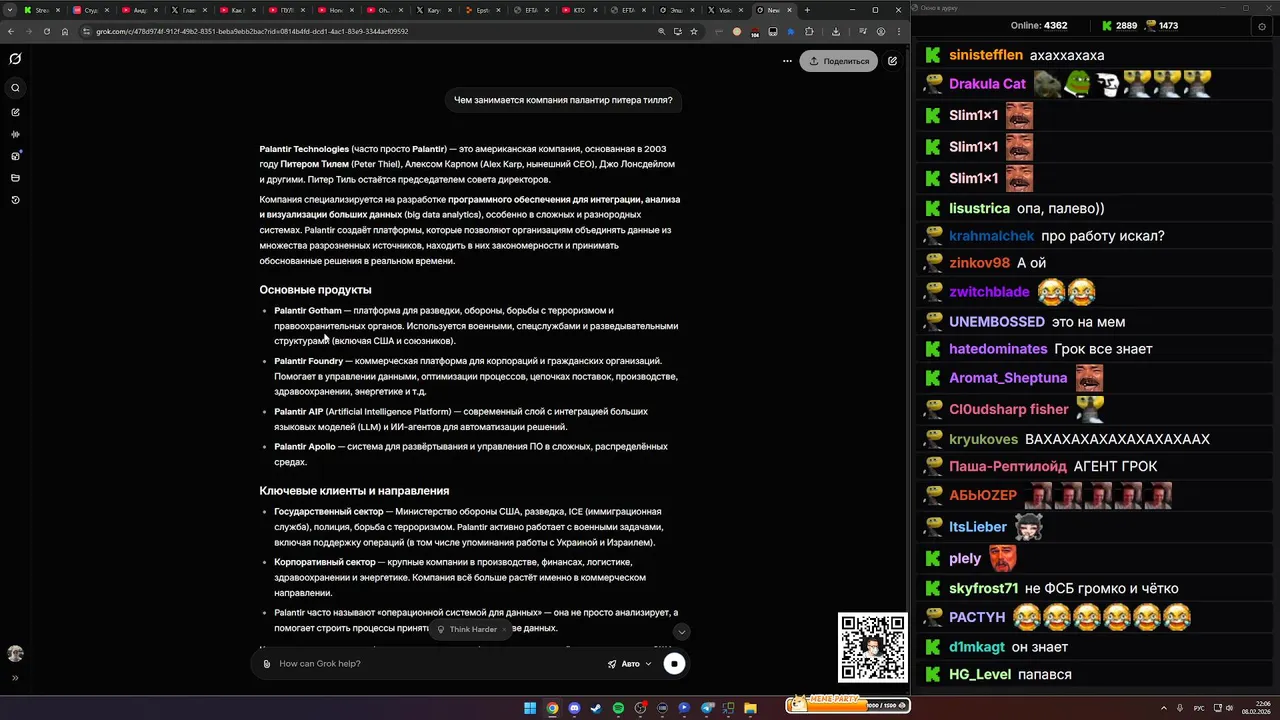Switch to the Kick 'Stre' browser tab
This screenshot has width=1280, height=720.
(42, 10)
